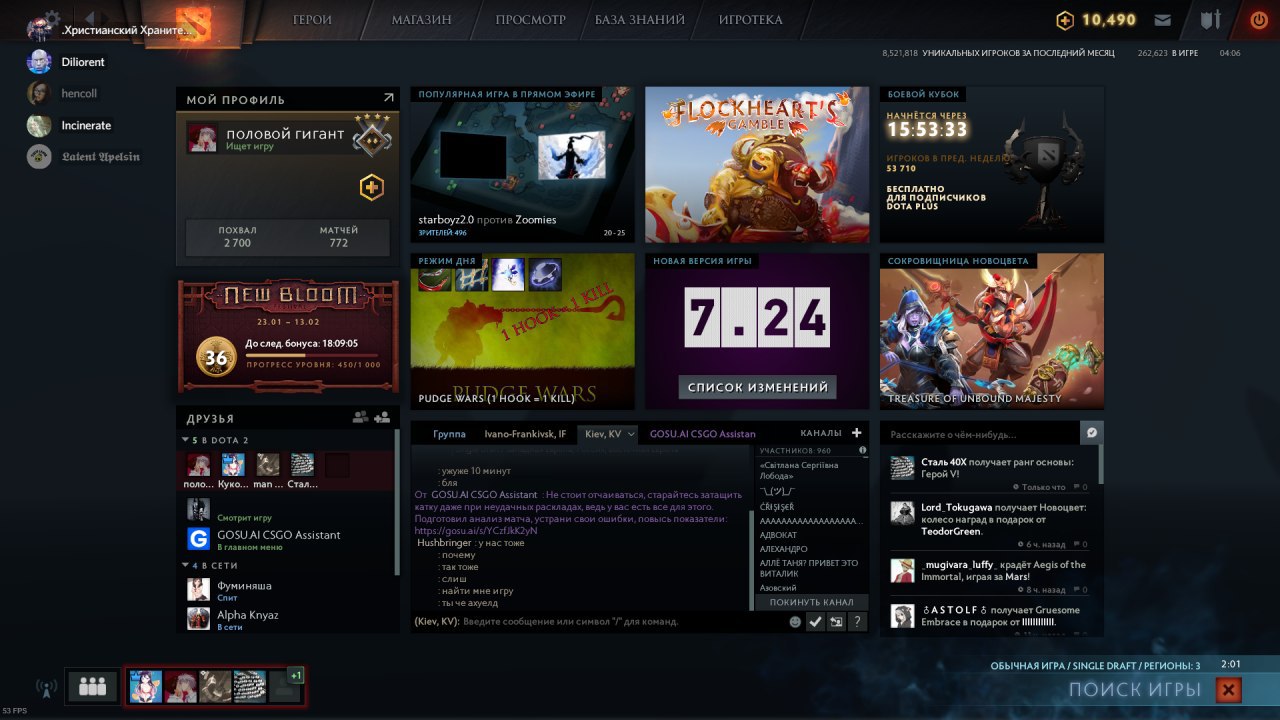Image resolution: width=1280 pixels, height=720 pixels.
Task: Post to feed with the speech bubble icon
Action: click(x=1092, y=433)
